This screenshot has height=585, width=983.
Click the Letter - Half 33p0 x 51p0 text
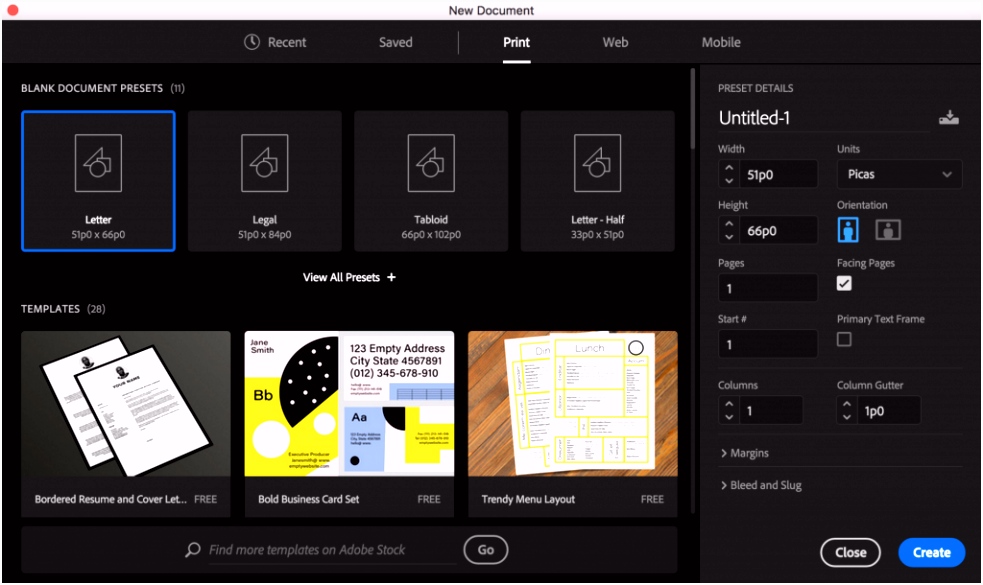click(597, 235)
